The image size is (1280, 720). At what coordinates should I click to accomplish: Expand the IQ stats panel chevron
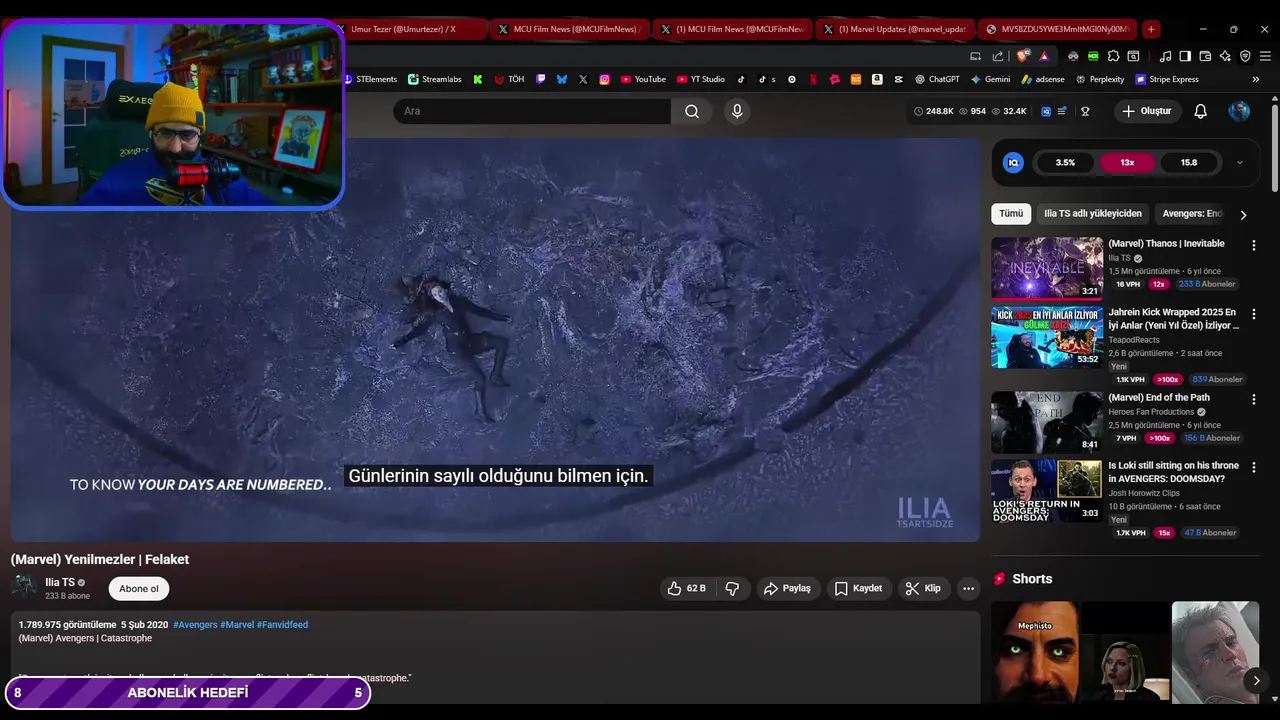tap(1240, 162)
